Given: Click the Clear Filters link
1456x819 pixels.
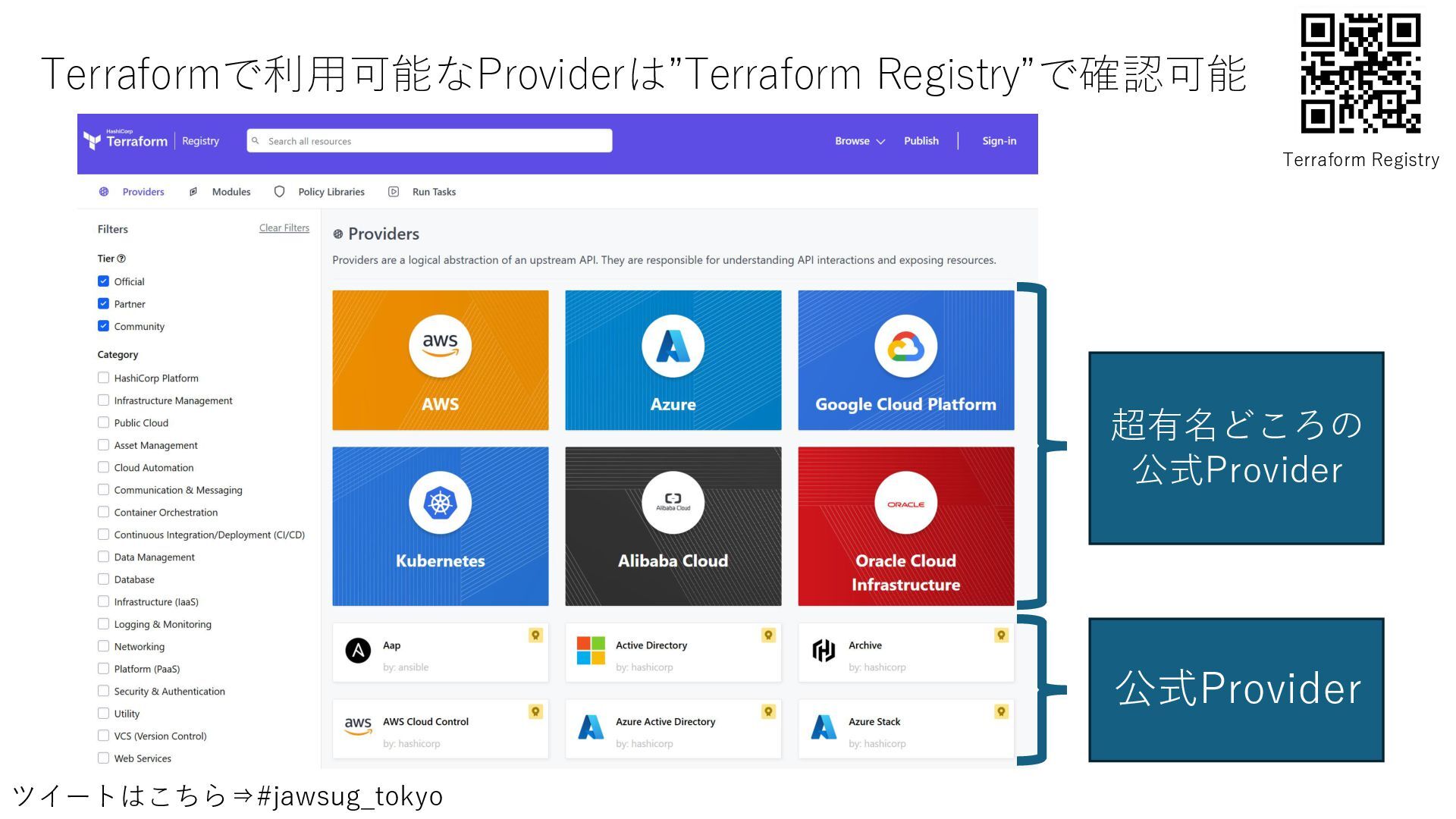Looking at the screenshot, I should [284, 228].
